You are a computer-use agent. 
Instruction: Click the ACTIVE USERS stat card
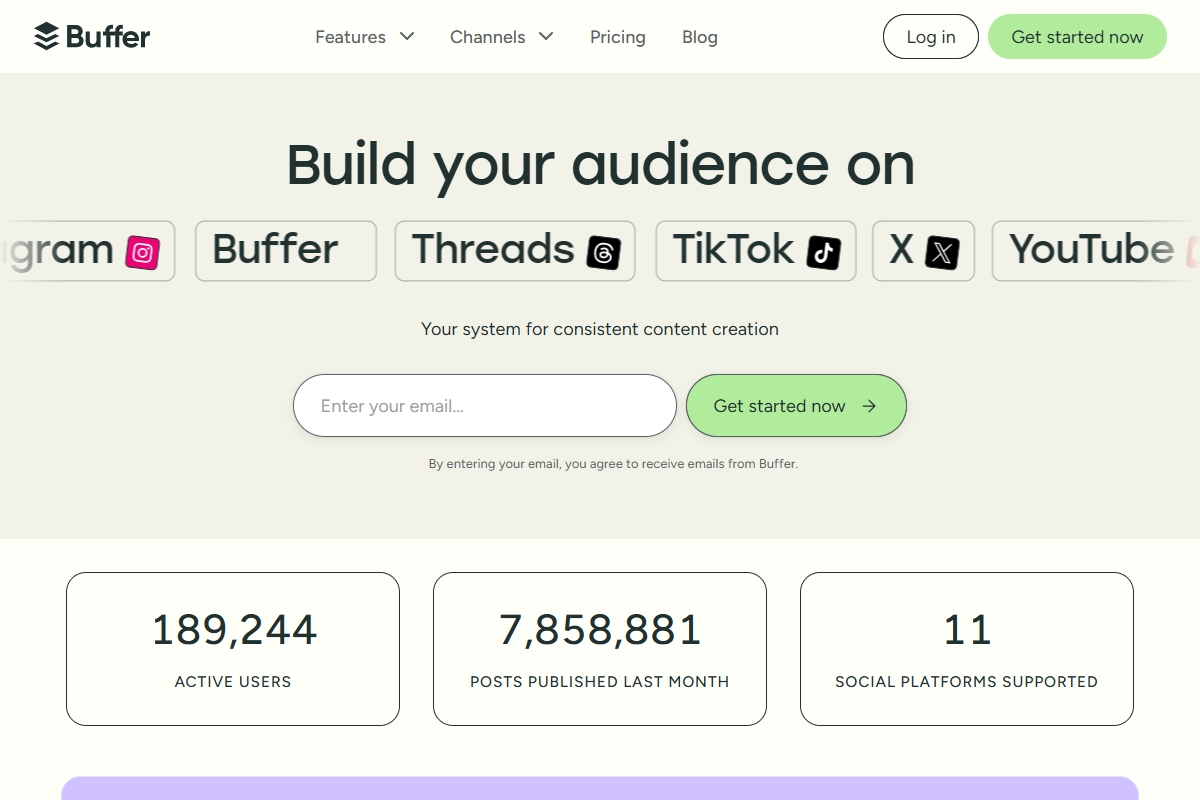pyautogui.click(x=232, y=648)
